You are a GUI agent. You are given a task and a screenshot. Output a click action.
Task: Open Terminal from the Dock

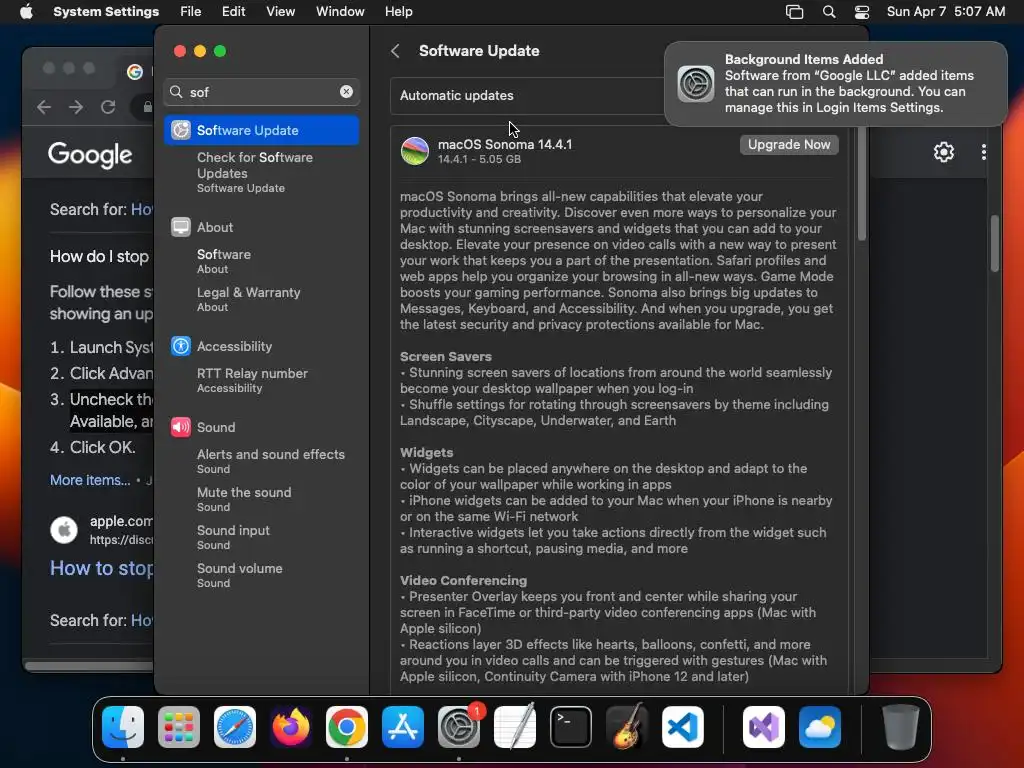(x=571, y=727)
